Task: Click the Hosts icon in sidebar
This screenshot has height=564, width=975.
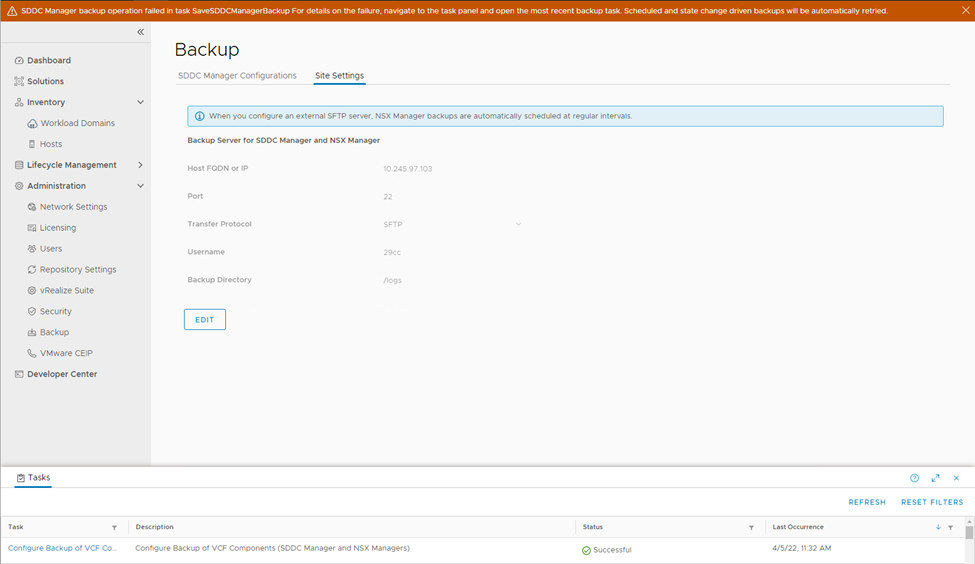Action: pos(32,145)
